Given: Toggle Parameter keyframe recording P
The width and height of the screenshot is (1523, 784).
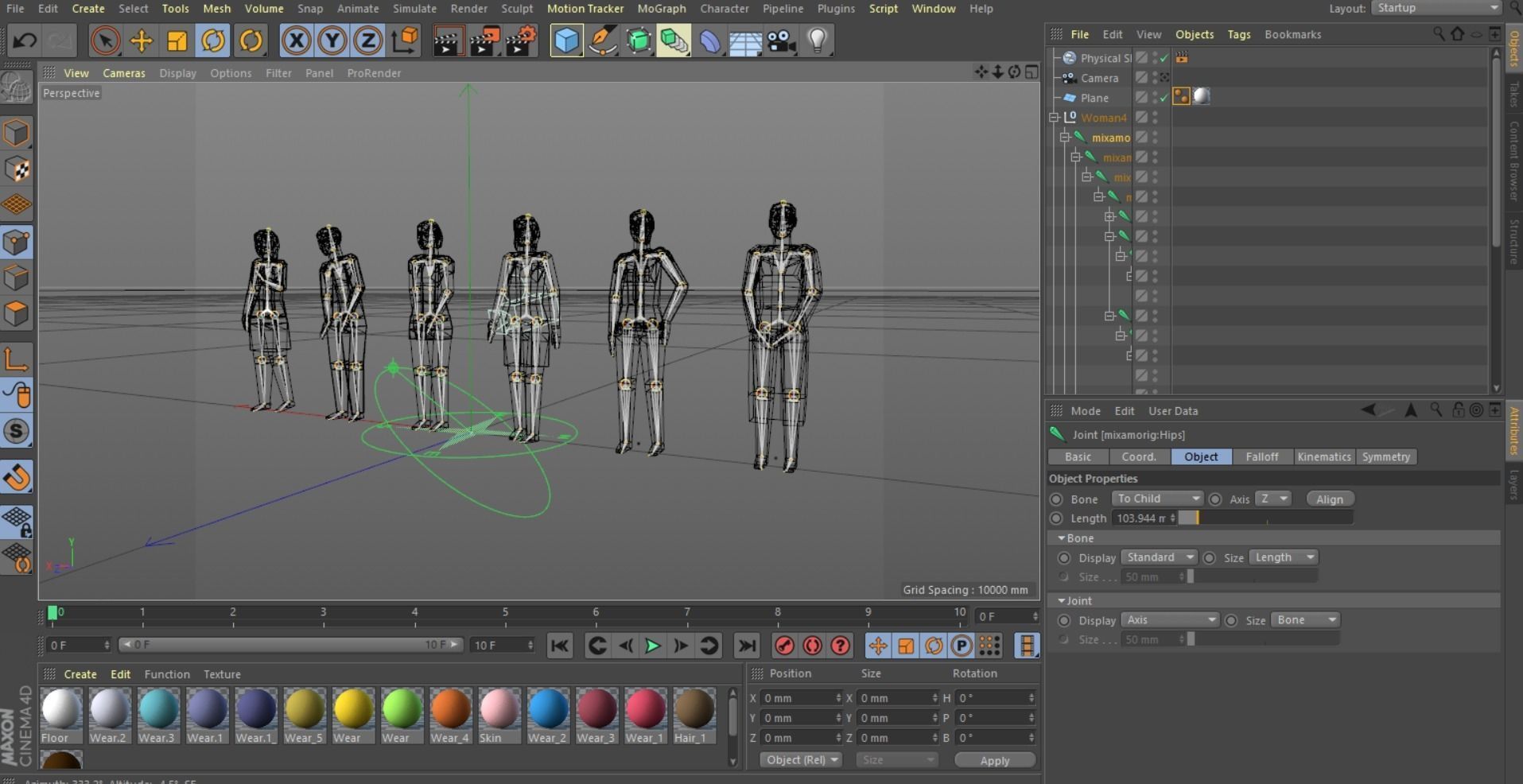Looking at the screenshot, I should pos(962,646).
